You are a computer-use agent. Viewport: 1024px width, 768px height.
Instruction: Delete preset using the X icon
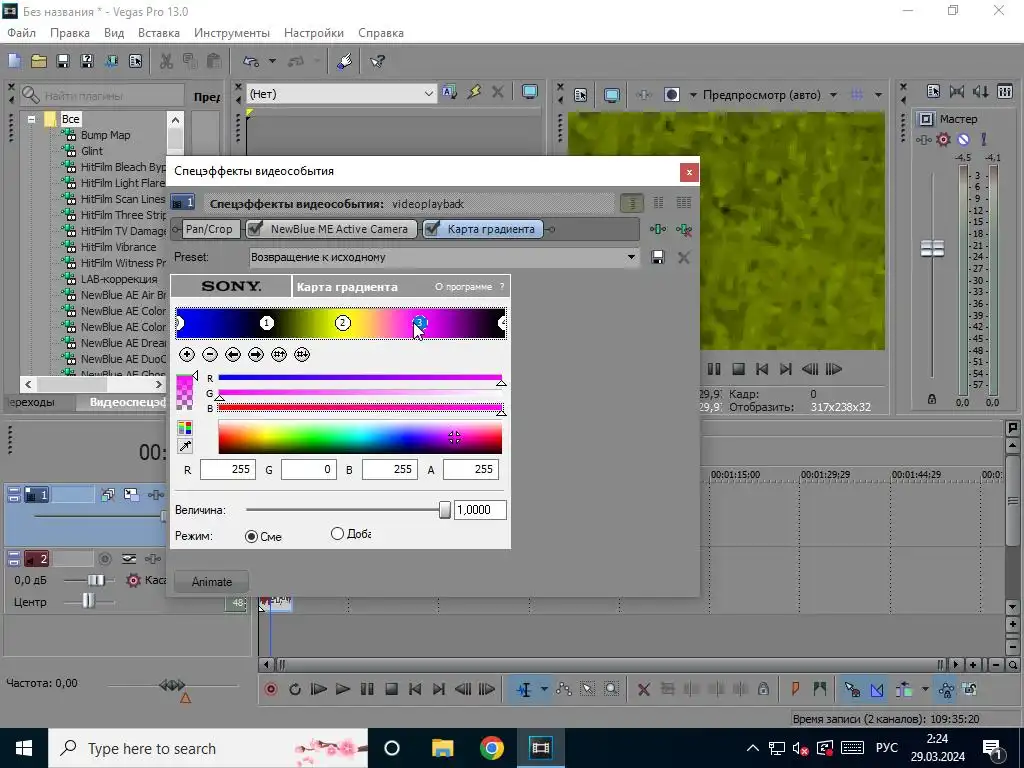[x=684, y=257]
